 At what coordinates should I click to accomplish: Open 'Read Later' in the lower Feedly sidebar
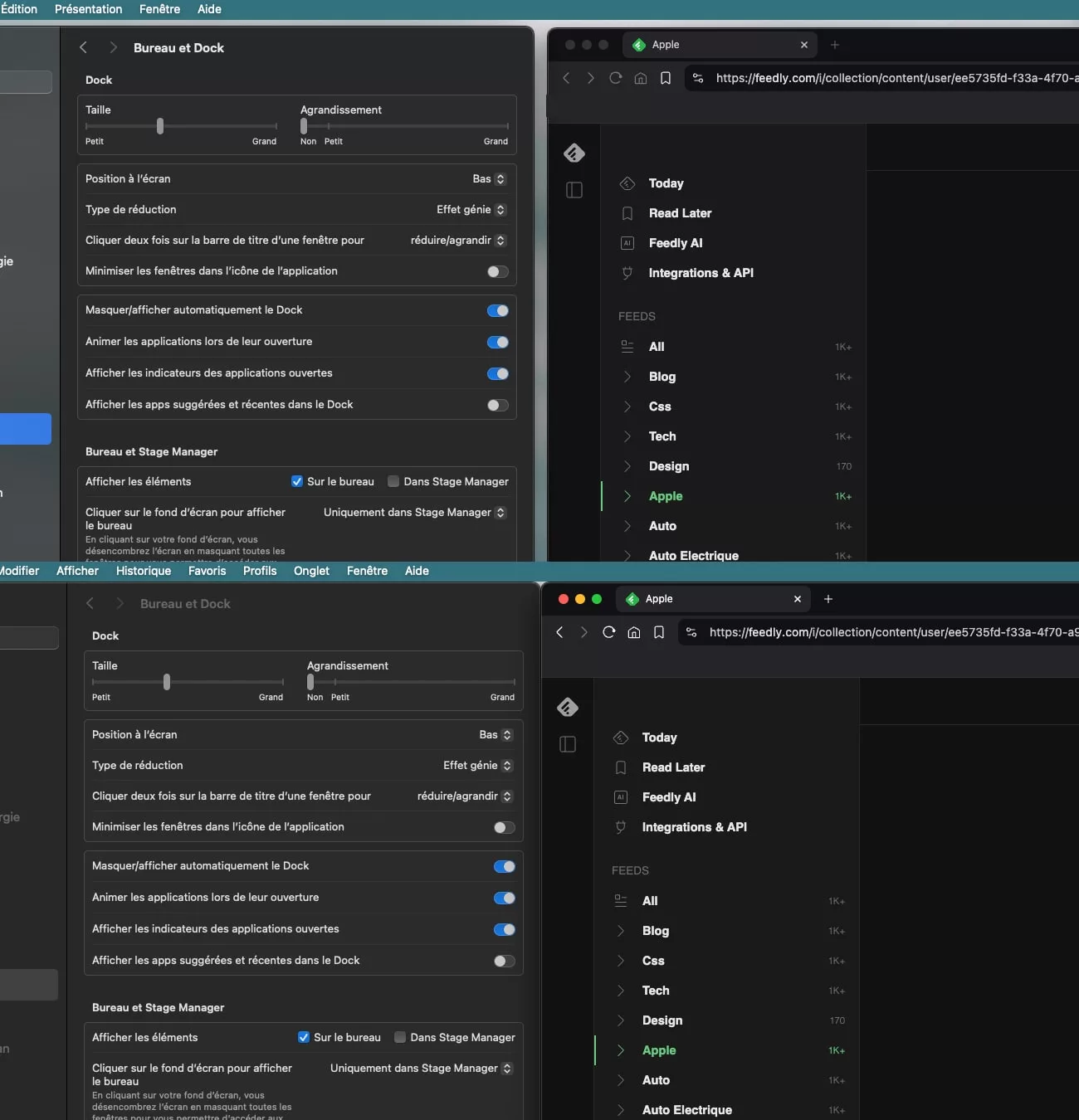tap(673, 767)
